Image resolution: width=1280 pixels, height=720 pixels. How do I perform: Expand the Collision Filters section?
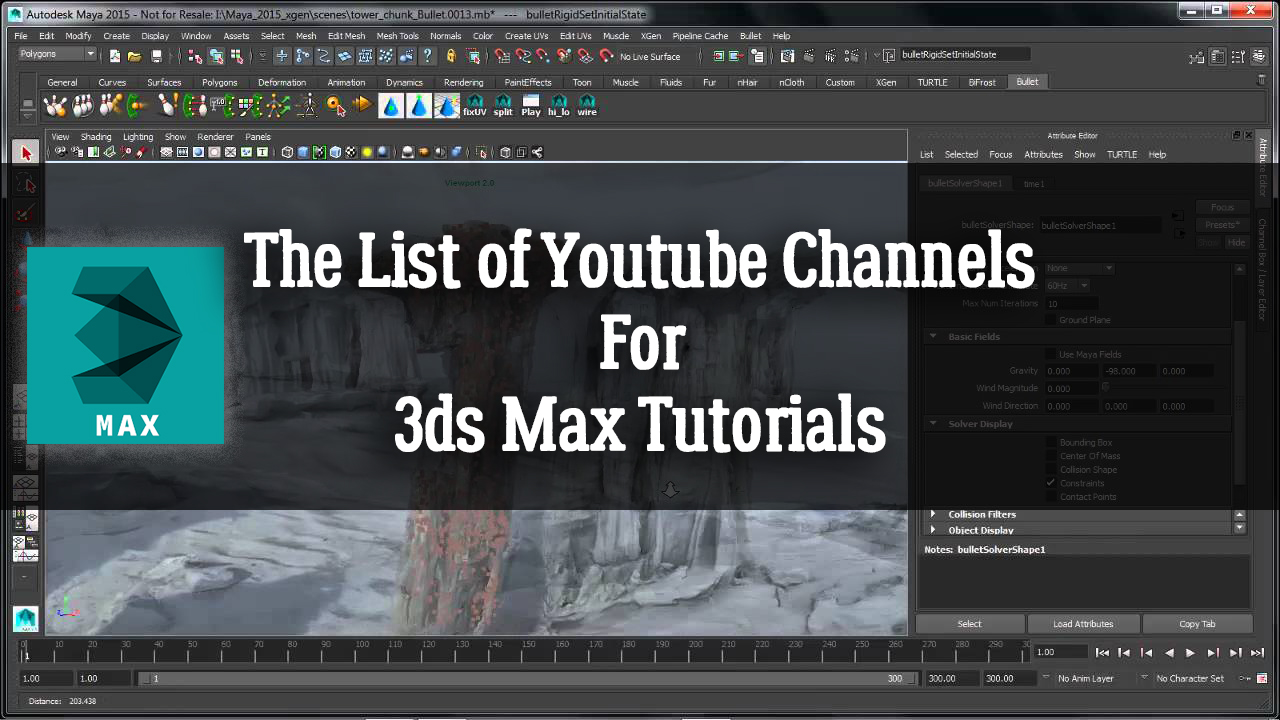pos(933,514)
